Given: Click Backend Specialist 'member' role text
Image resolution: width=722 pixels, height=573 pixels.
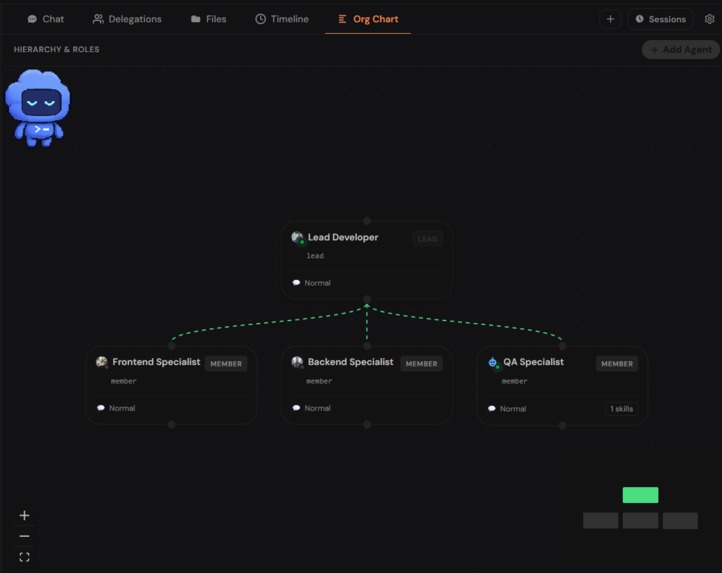Looking at the screenshot, I should [319, 381].
